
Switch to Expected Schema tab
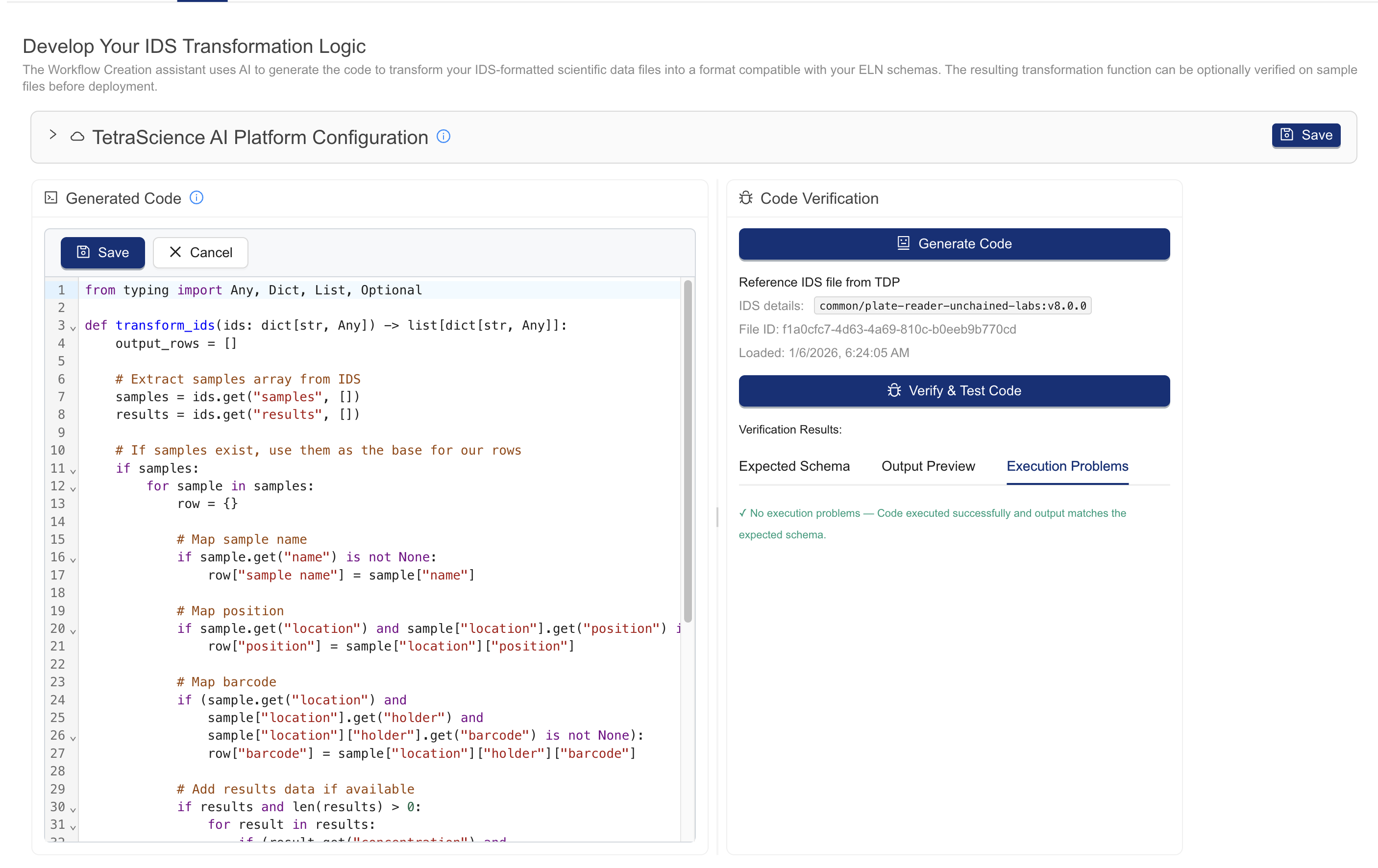(x=794, y=466)
